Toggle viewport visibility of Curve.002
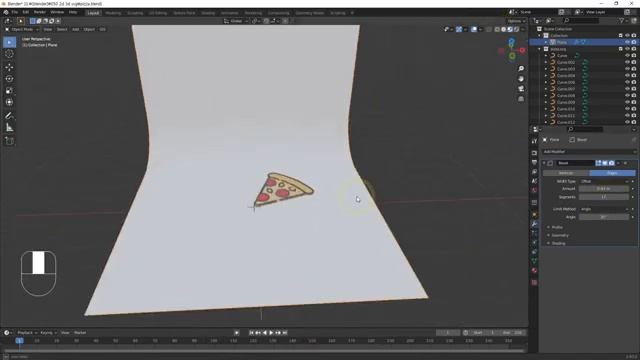The height and width of the screenshot is (360, 640). 627,62
